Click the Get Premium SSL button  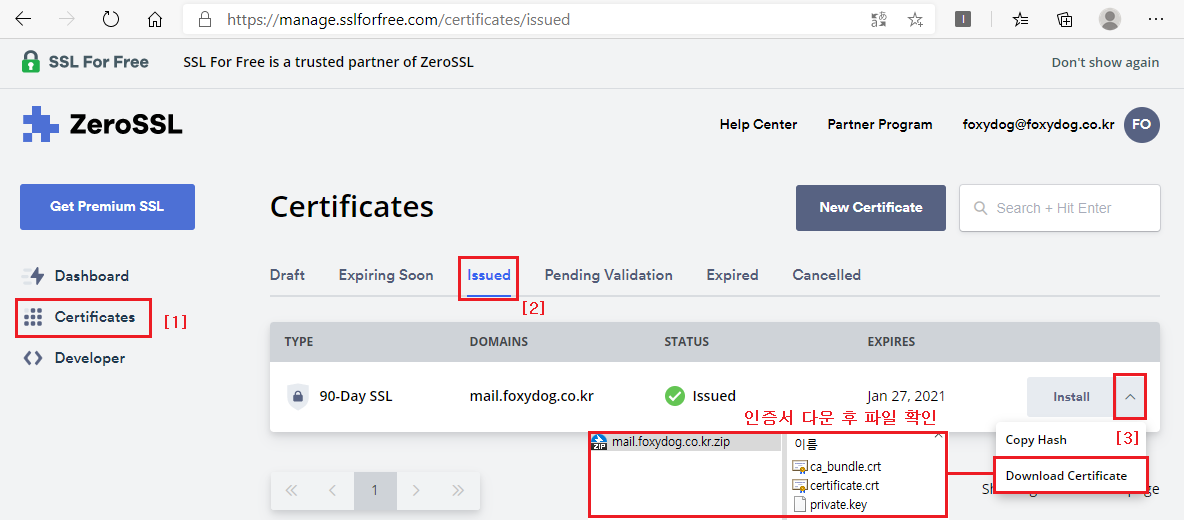pyautogui.click(x=107, y=207)
